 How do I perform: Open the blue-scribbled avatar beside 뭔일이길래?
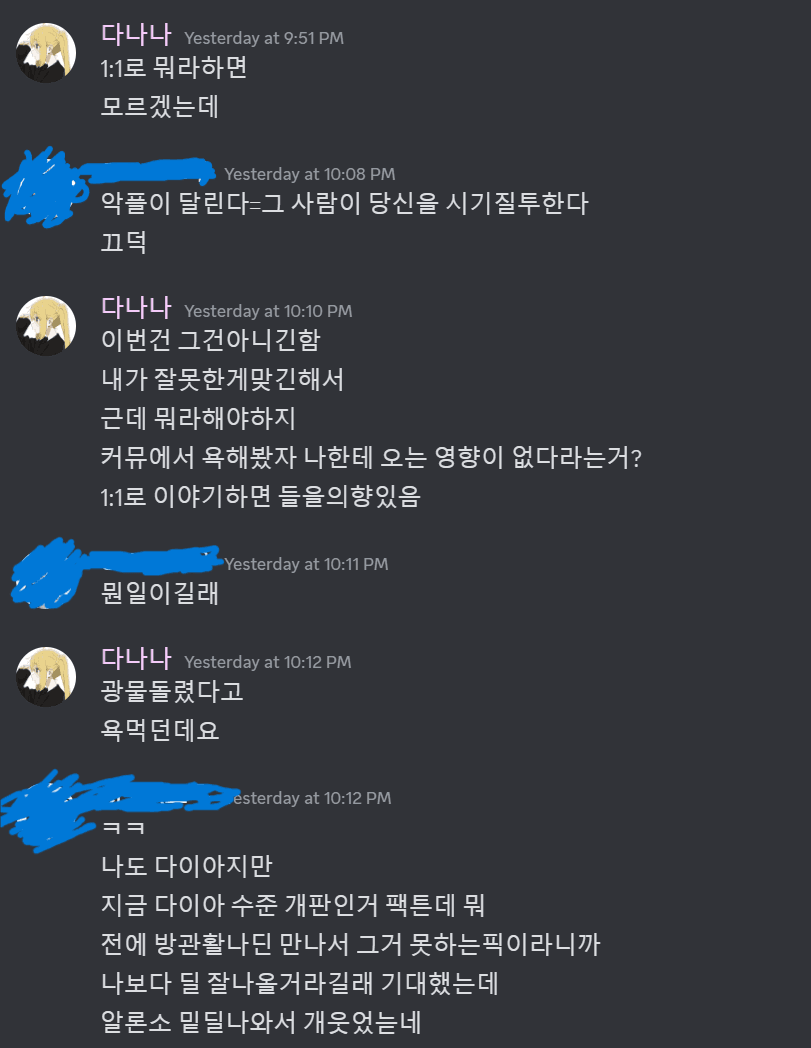pos(46,573)
